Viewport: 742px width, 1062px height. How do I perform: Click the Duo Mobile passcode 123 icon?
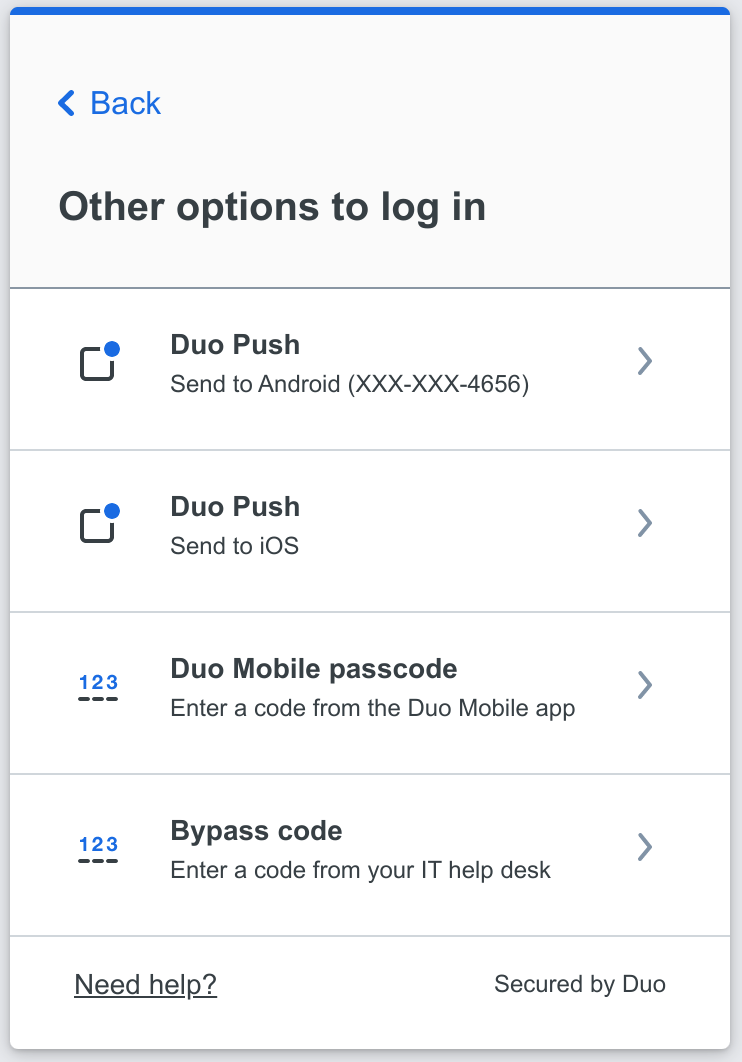point(98,687)
